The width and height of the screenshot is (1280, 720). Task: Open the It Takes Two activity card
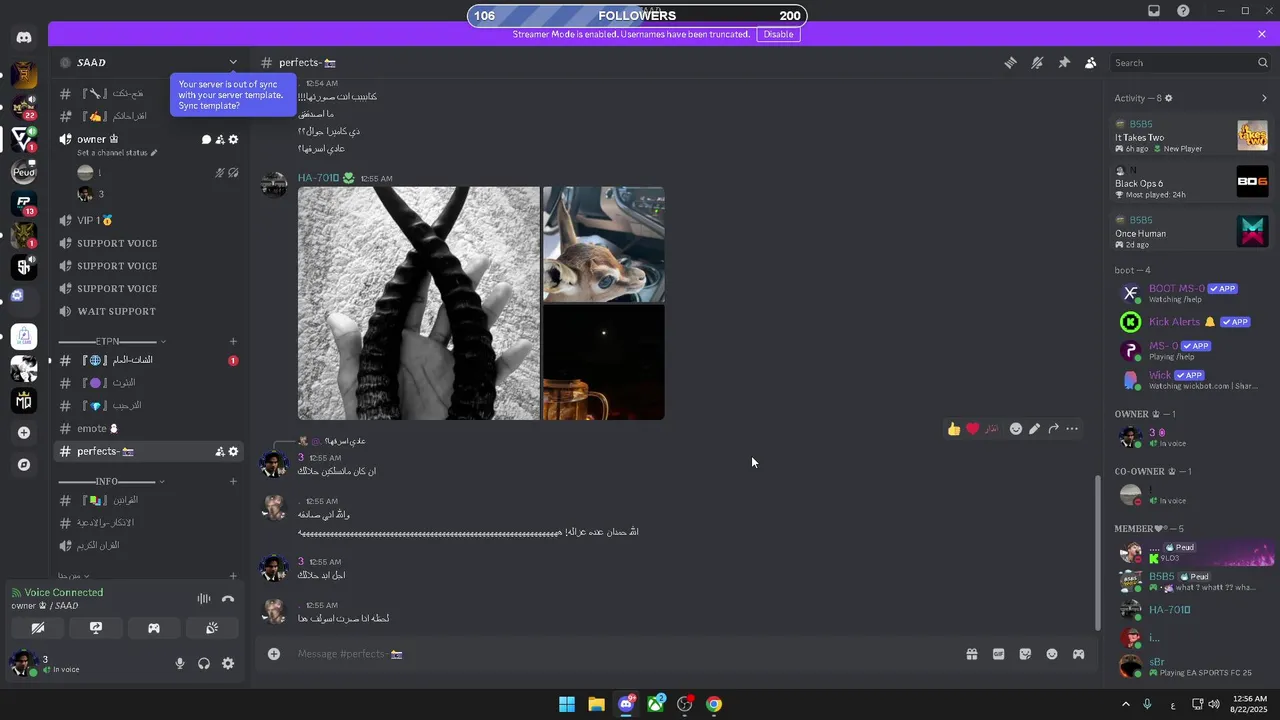click(1191, 136)
